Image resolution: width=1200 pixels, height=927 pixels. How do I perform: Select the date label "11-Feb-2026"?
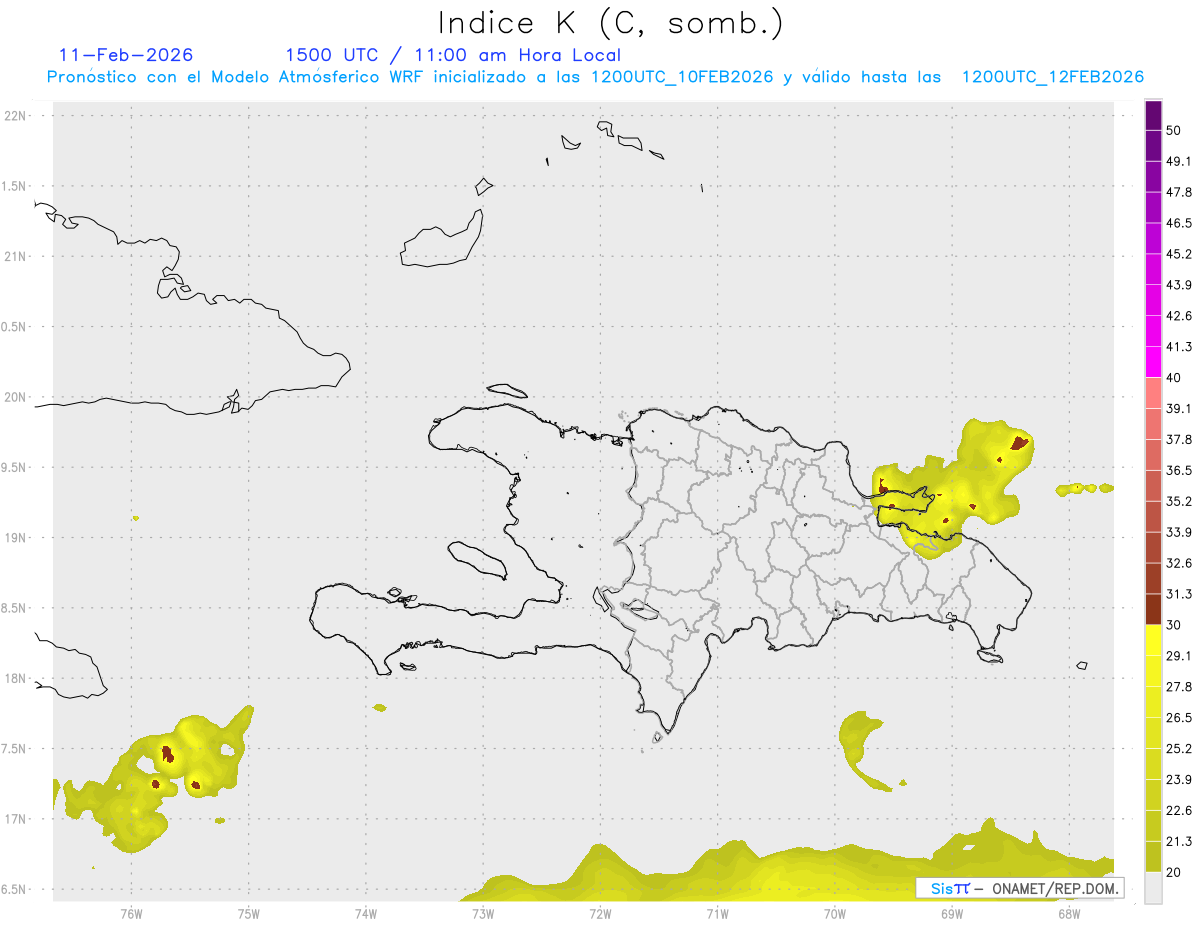coord(125,55)
